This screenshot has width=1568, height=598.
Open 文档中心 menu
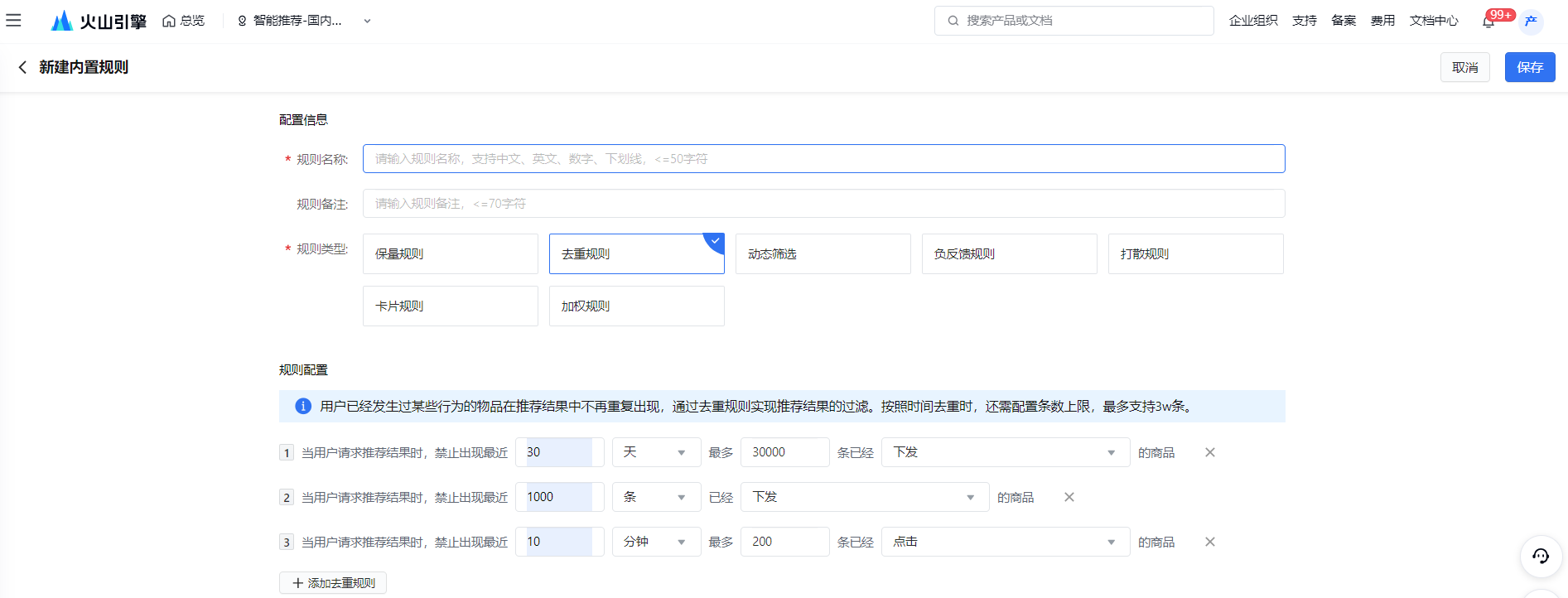[1434, 21]
